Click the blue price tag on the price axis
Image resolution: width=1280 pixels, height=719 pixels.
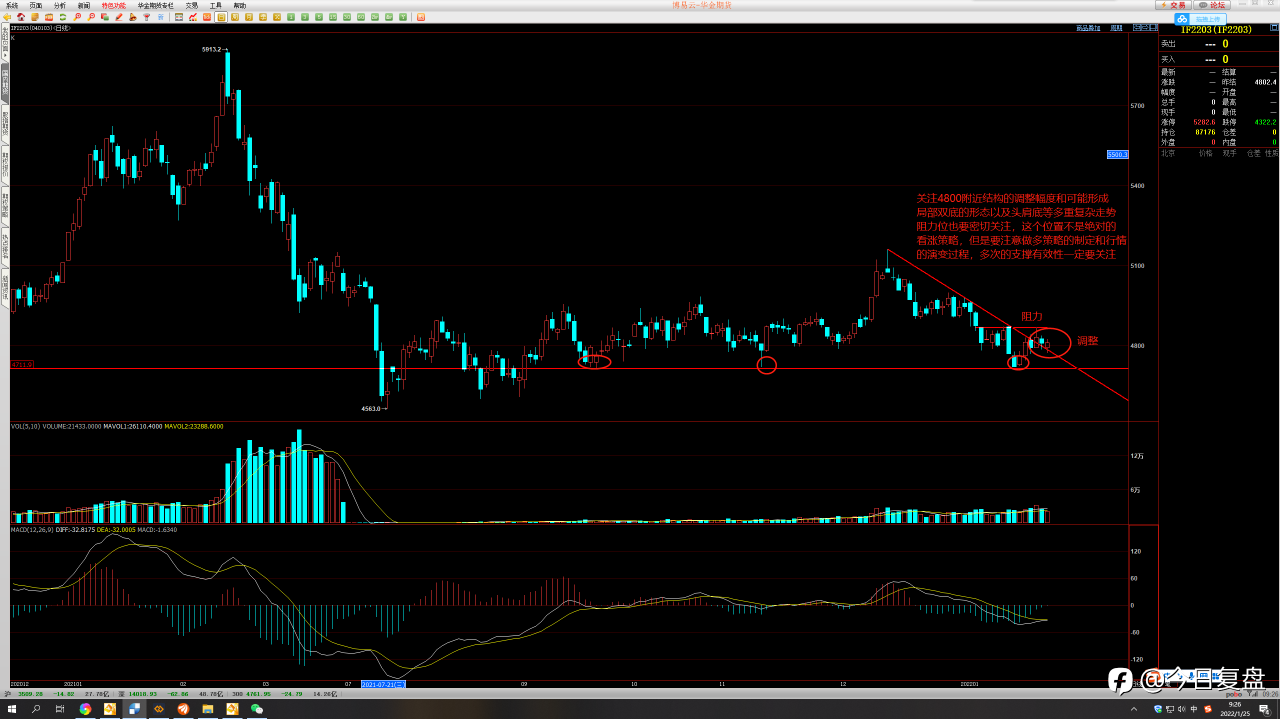(x=1117, y=155)
